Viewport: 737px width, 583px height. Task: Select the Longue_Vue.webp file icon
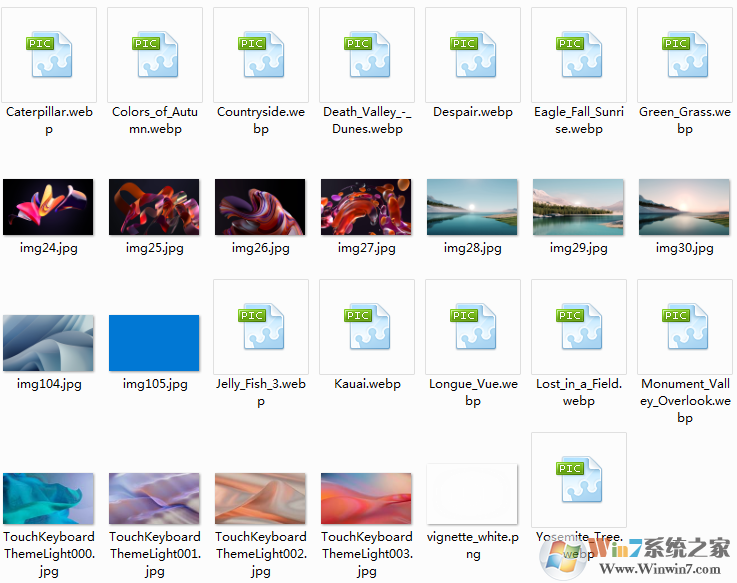tap(473, 327)
